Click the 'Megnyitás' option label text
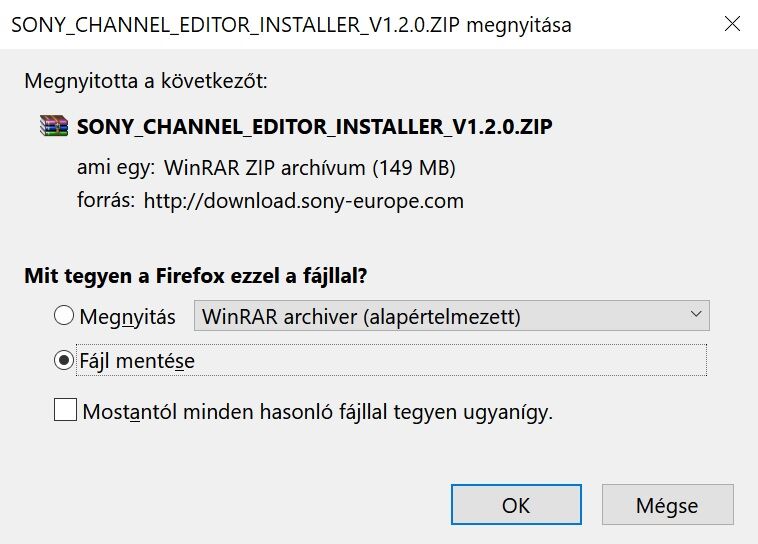This screenshot has width=758, height=544. point(127,317)
